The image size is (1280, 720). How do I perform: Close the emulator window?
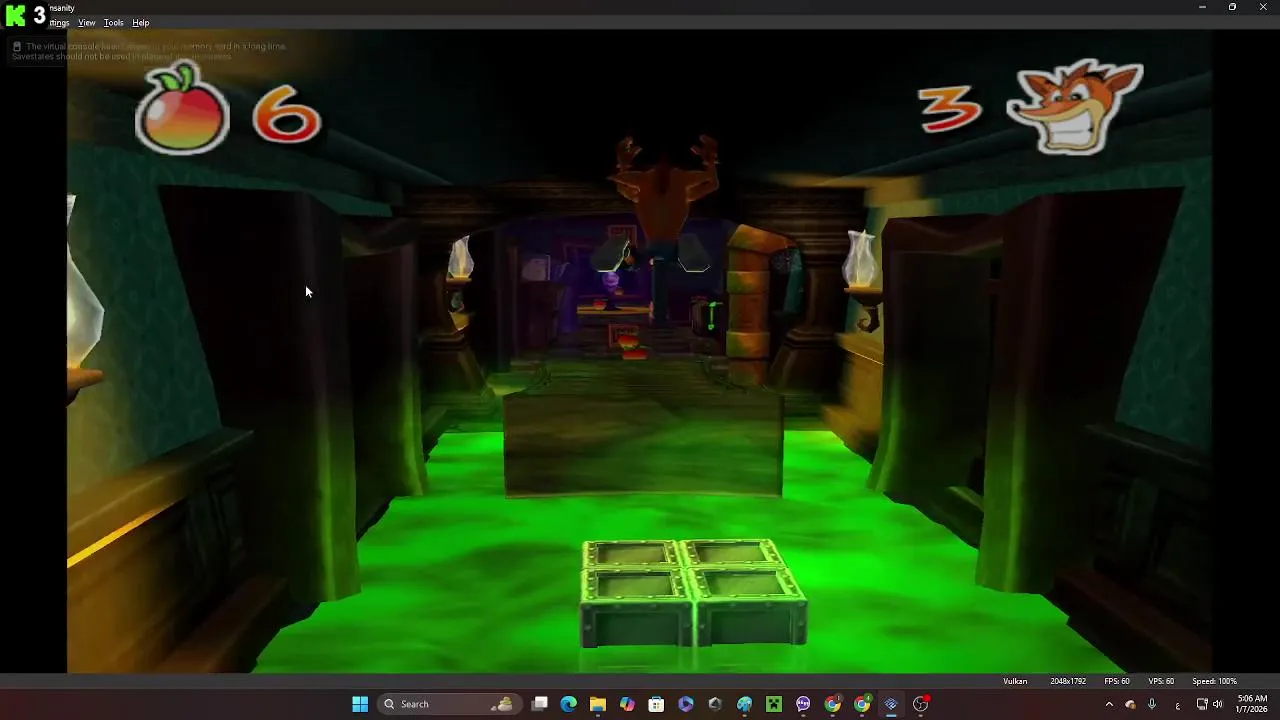(1262, 7)
